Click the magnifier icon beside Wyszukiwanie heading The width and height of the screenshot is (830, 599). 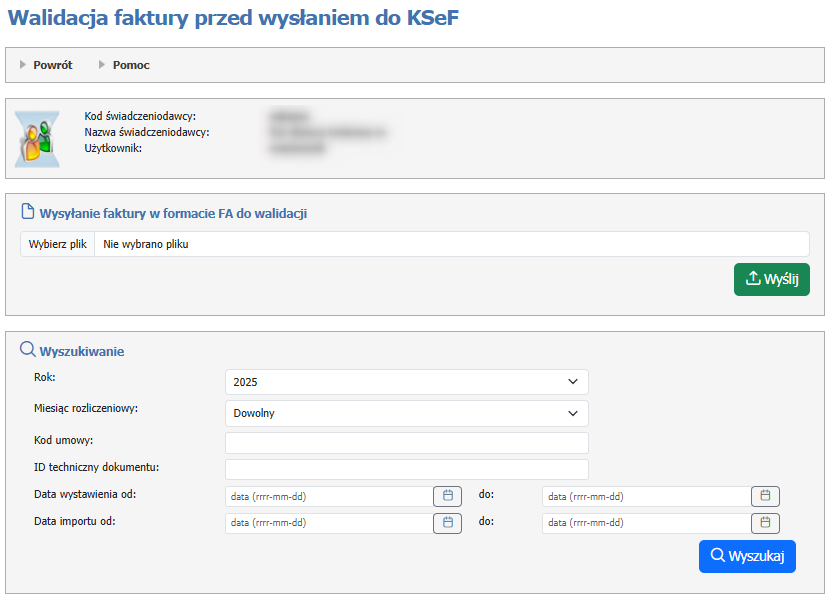point(28,350)
